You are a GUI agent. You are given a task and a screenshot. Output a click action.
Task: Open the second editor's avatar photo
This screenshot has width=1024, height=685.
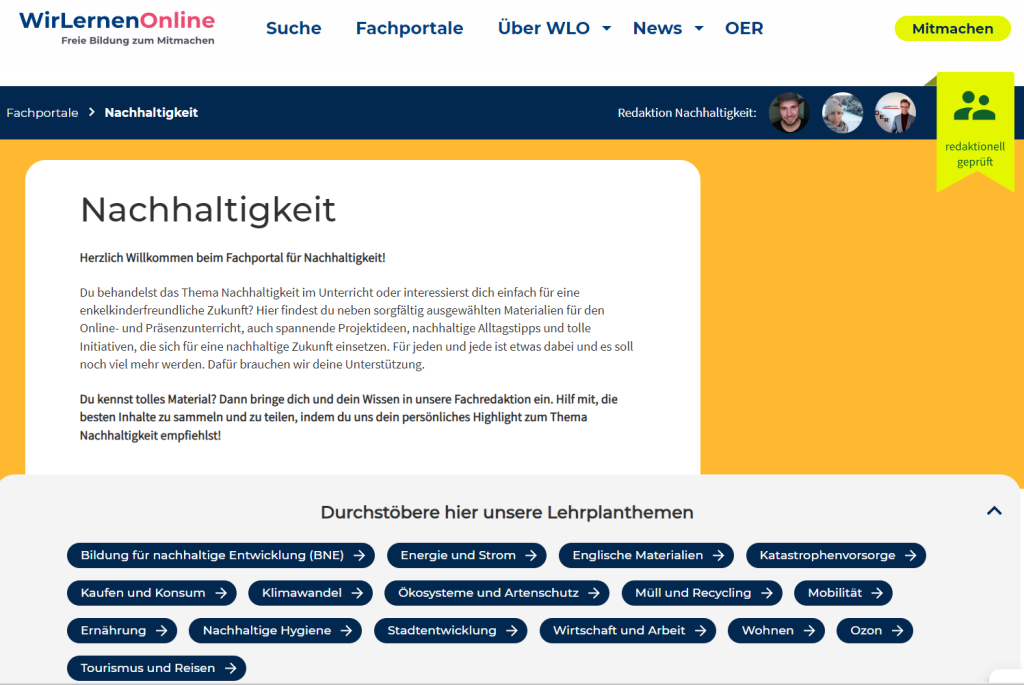842,113
